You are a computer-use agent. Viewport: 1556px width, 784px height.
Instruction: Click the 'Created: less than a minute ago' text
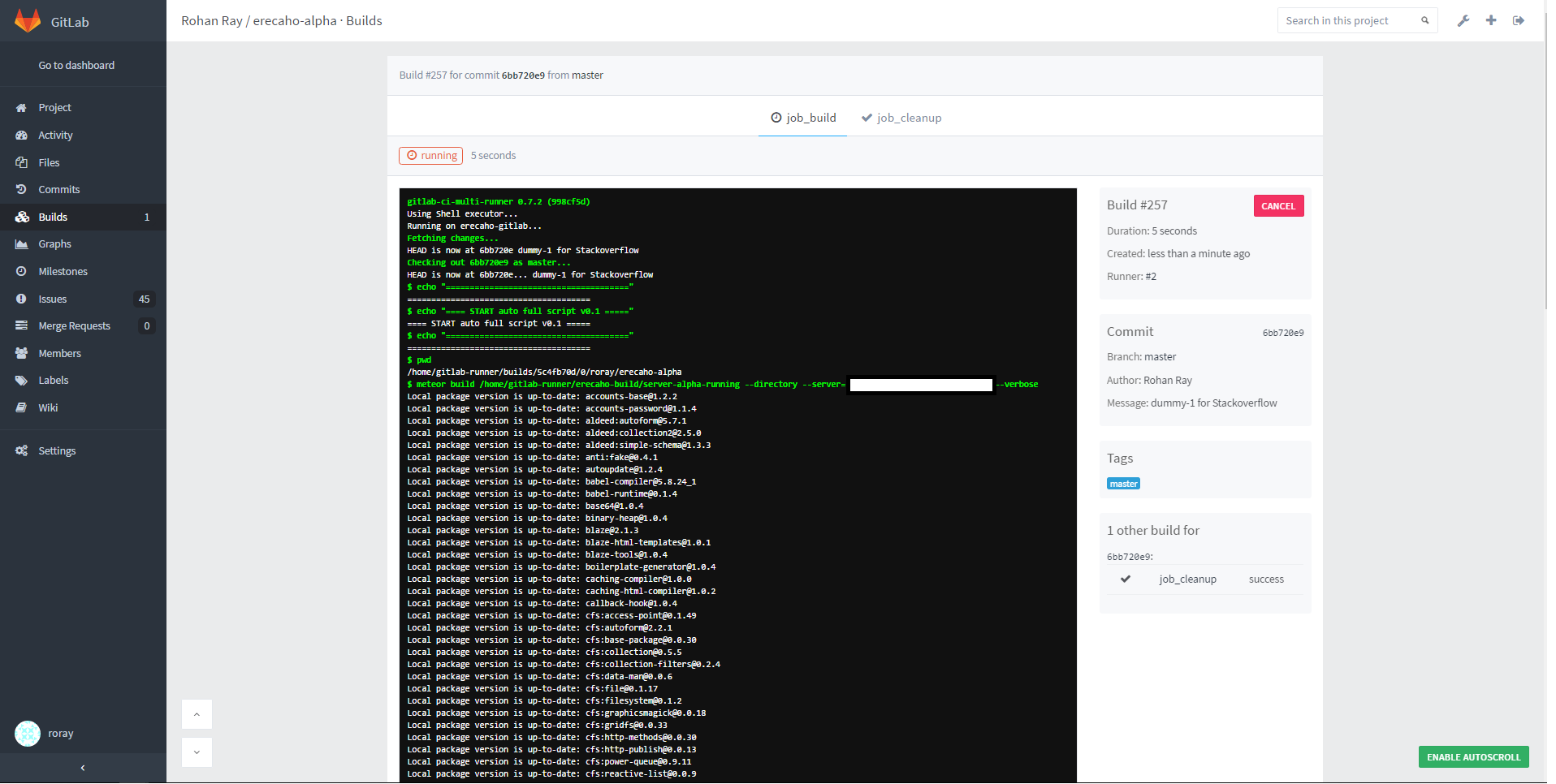(1178, 254)
